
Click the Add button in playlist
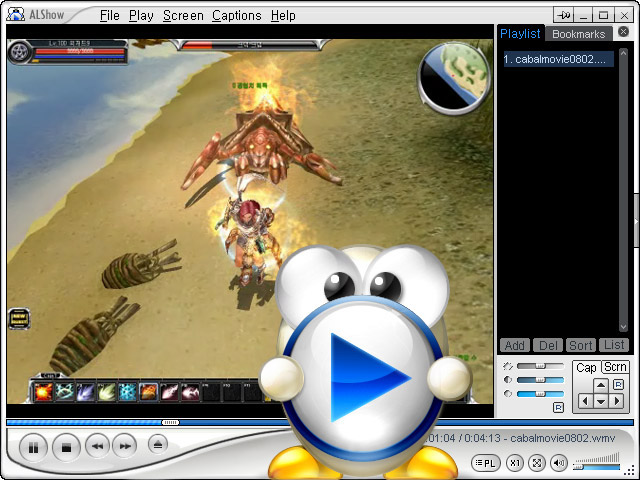click(514, 345)
